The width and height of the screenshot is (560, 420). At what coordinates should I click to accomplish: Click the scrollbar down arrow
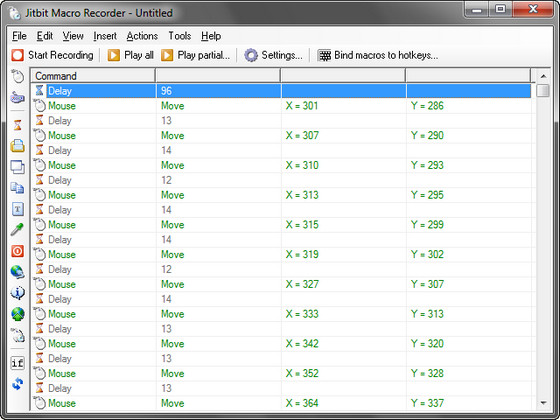(543, 403)
